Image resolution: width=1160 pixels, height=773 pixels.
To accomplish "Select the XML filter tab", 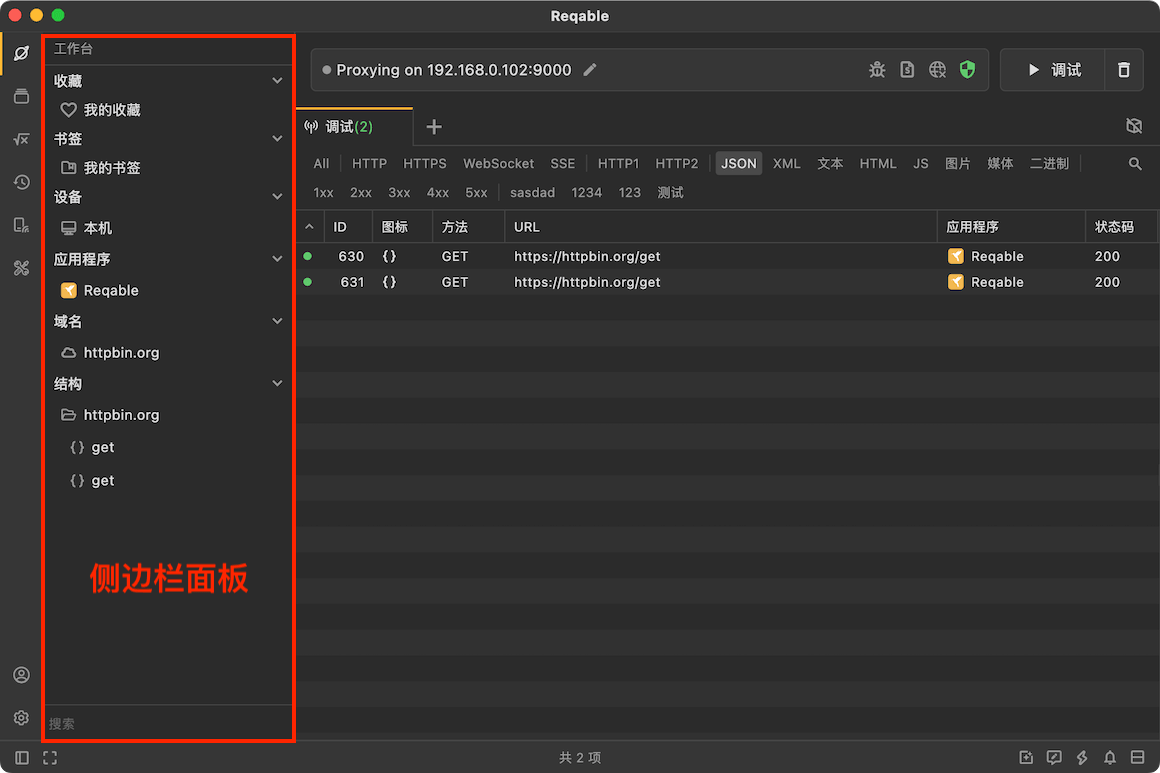I will click(786, 163).
